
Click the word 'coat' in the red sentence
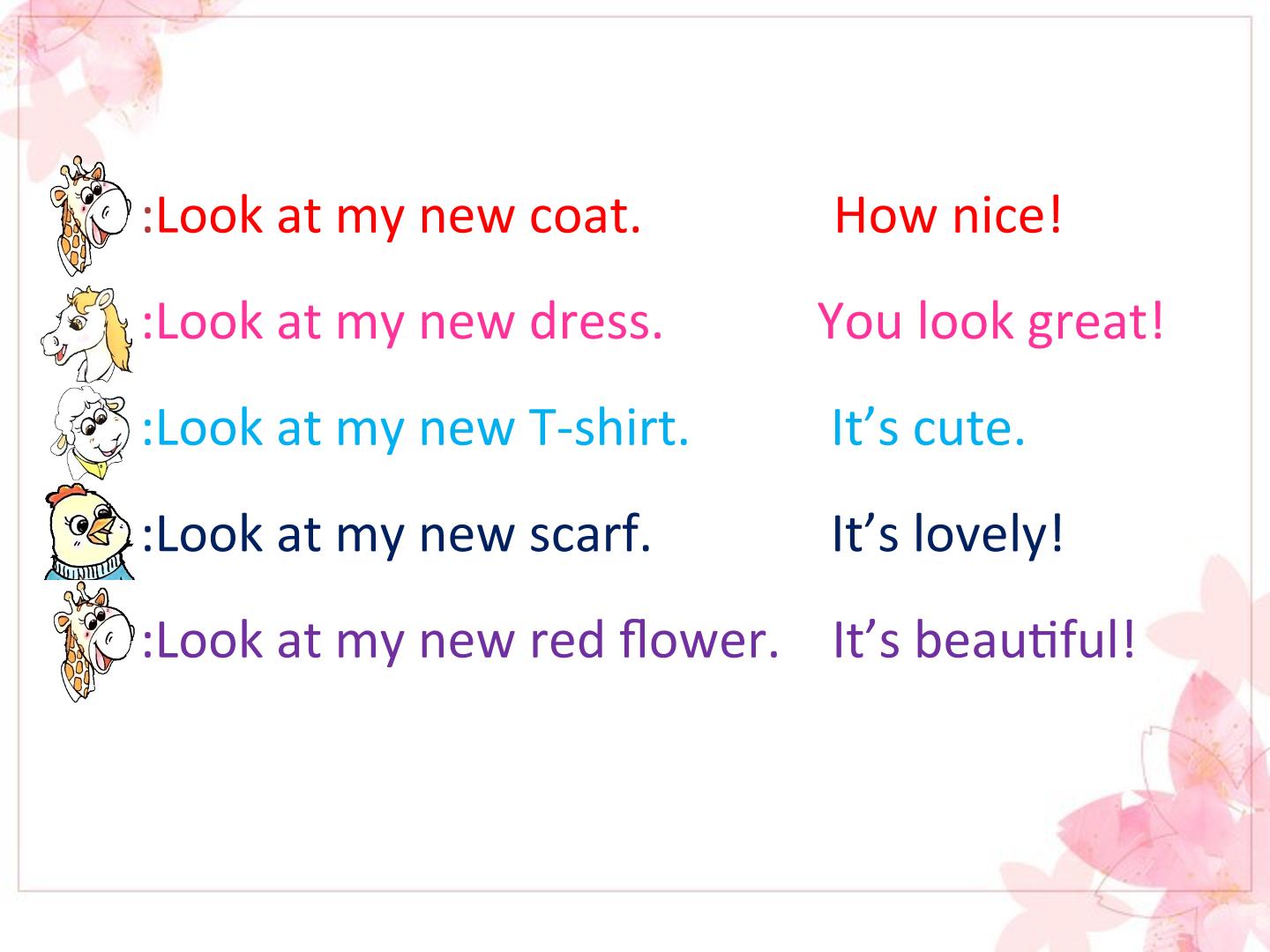(579, 216)
